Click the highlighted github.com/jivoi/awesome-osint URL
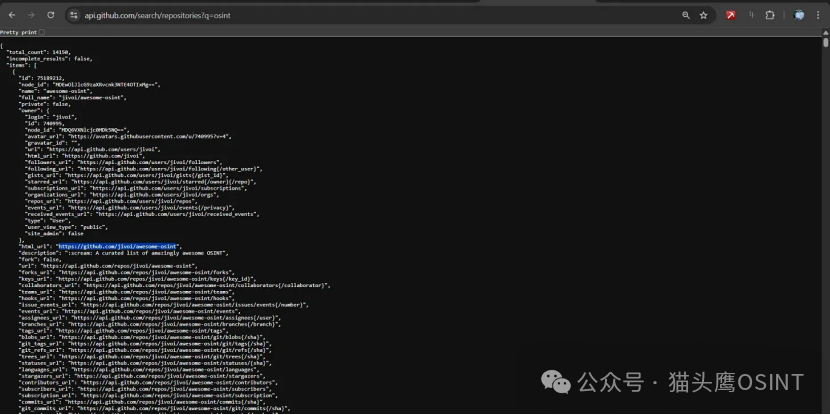830x415 pixels. pos(117,247)
